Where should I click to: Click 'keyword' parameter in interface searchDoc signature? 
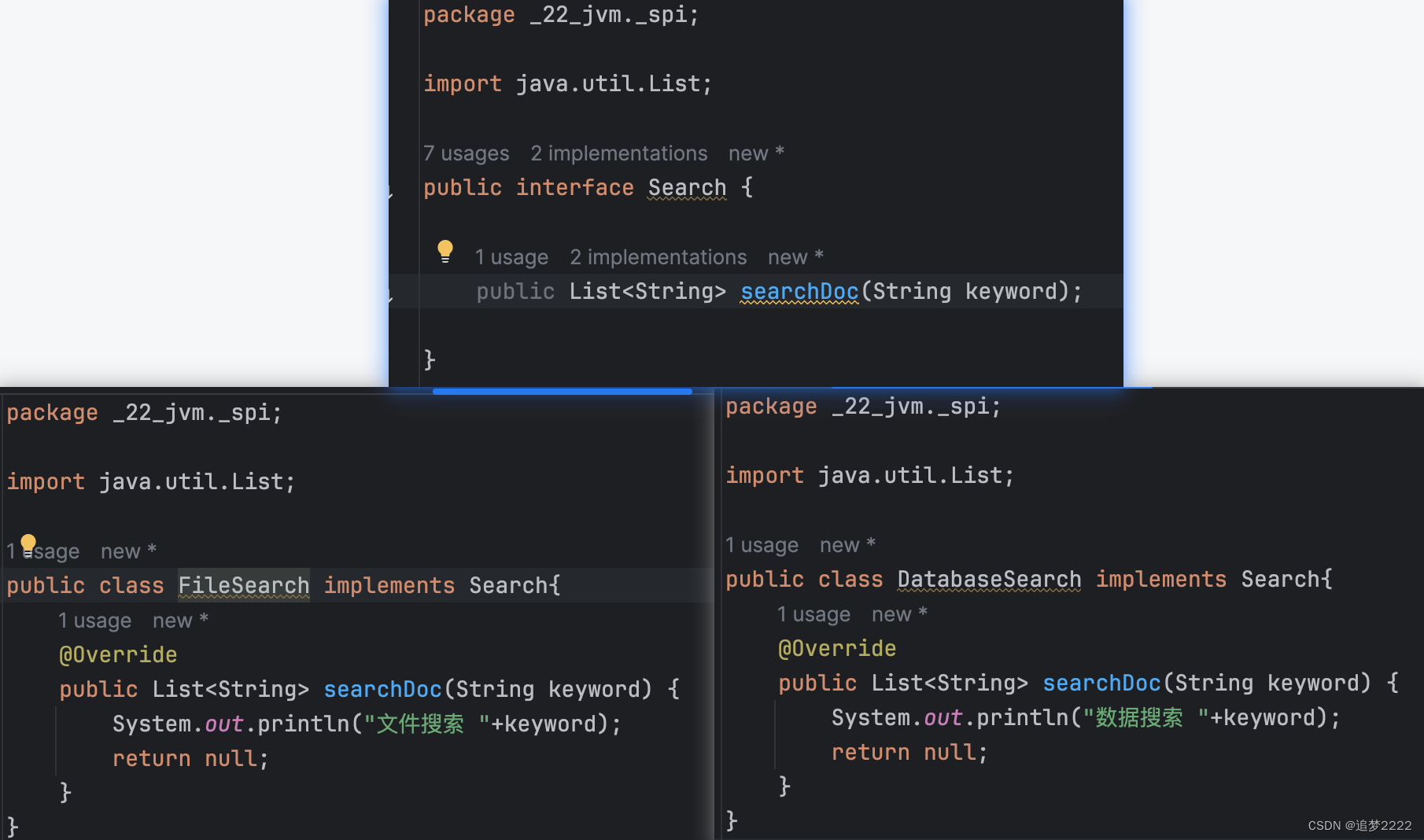[1012, 292]
